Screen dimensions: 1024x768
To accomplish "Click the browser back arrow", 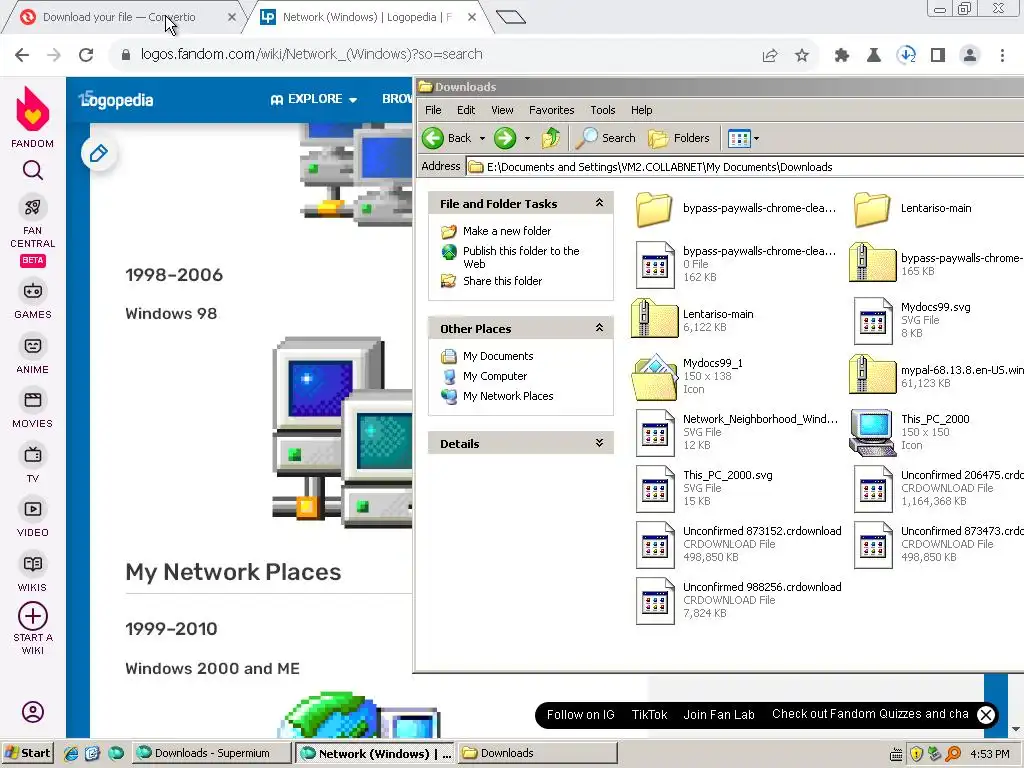I will [22, 55].
